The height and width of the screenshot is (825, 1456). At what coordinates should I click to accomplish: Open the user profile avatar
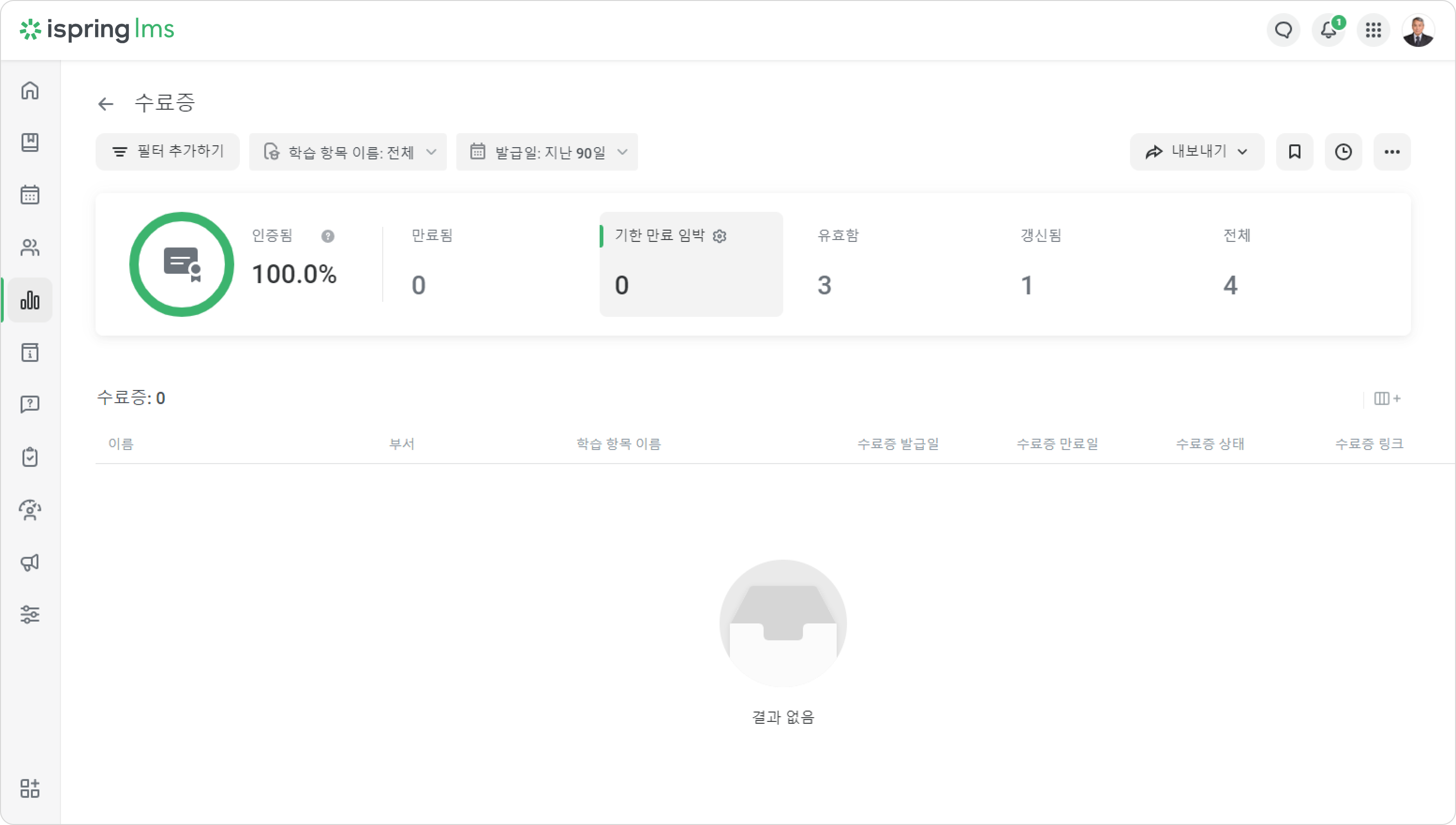coord(1418,30)
